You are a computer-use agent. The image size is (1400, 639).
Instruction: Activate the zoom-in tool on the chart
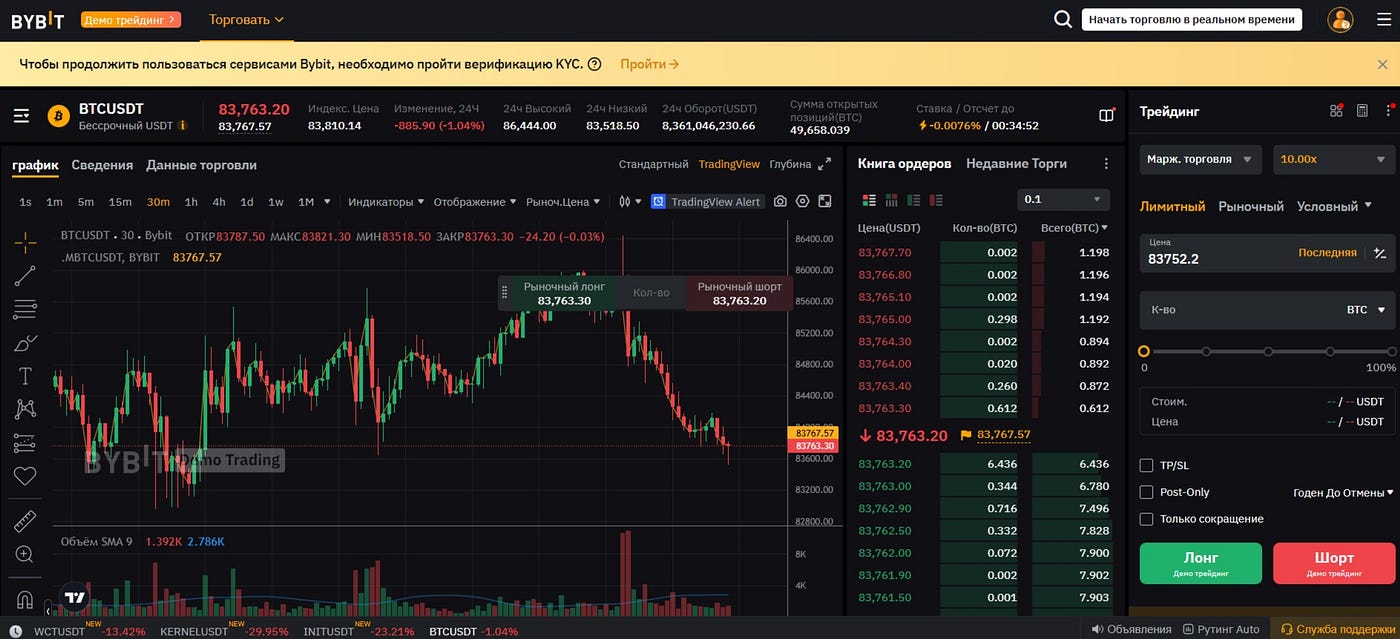(x=24, y=553)
